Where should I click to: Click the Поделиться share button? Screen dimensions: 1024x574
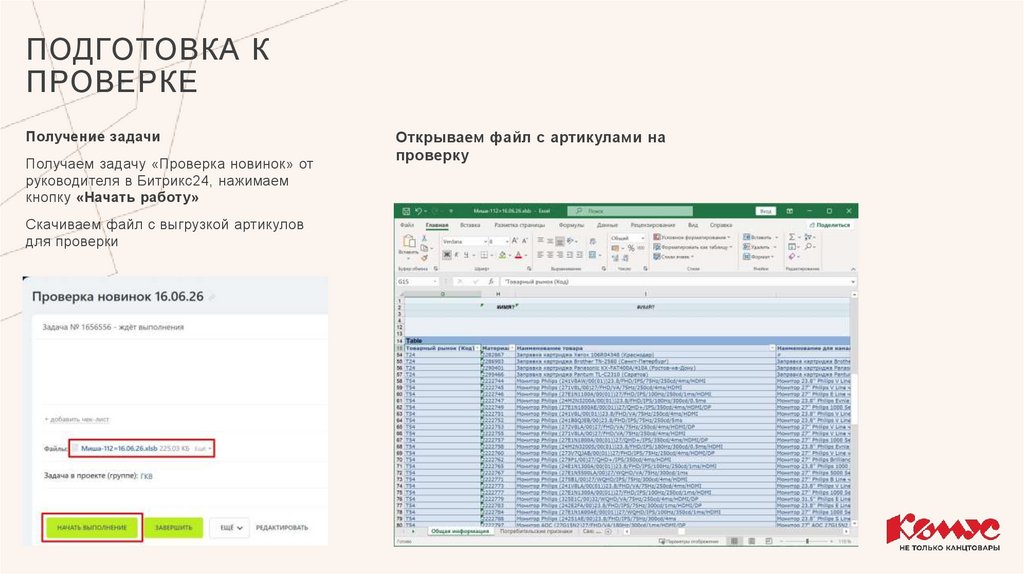829,225
